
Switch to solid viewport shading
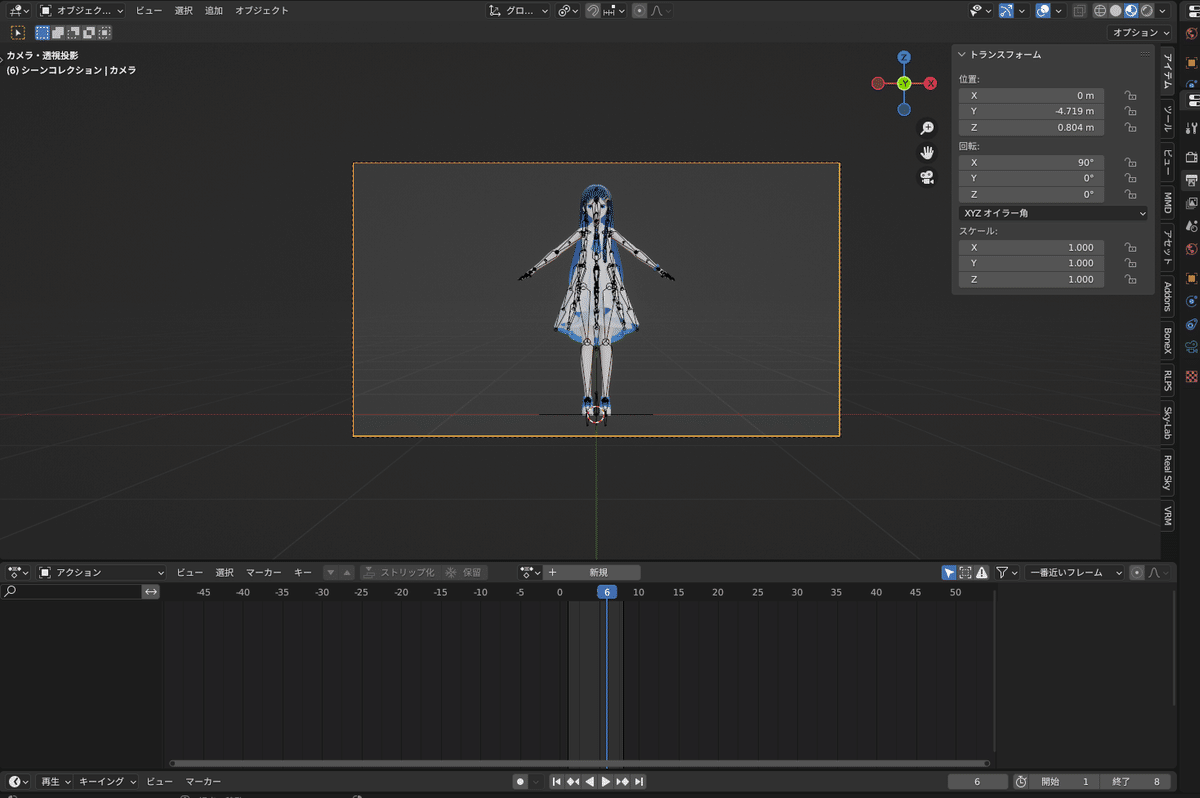(x=1116, y=11)
